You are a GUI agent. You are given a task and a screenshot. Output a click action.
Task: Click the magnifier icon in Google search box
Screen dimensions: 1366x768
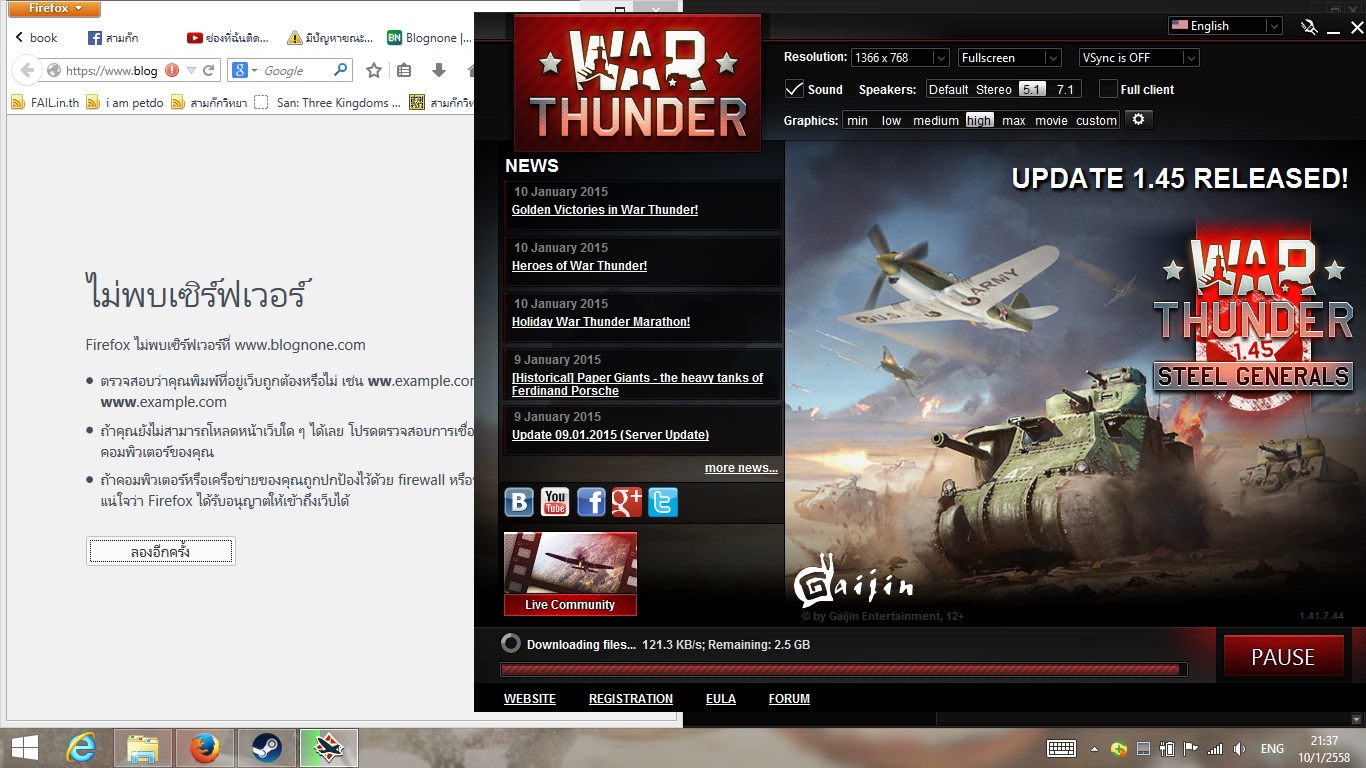click(341, 70)
